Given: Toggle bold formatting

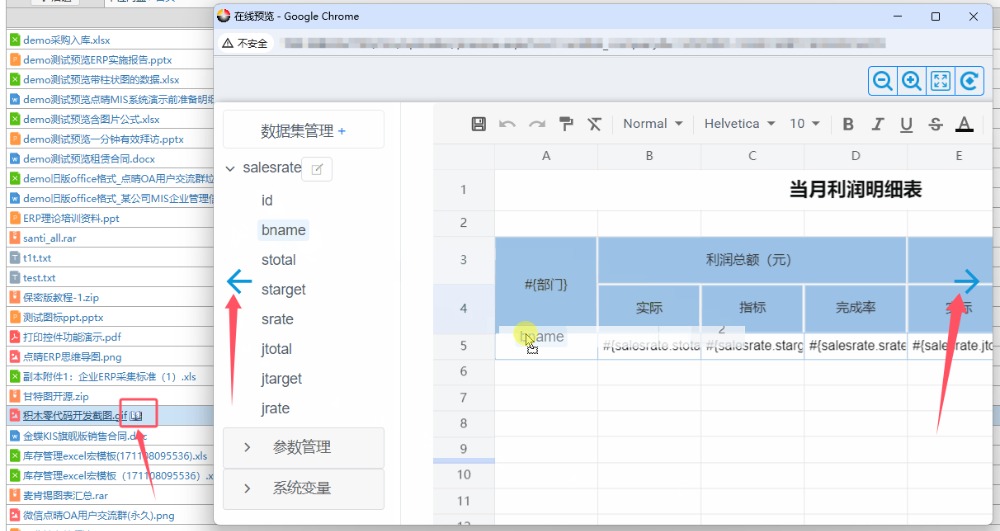Looking at the screenshot, I should 848,124.
